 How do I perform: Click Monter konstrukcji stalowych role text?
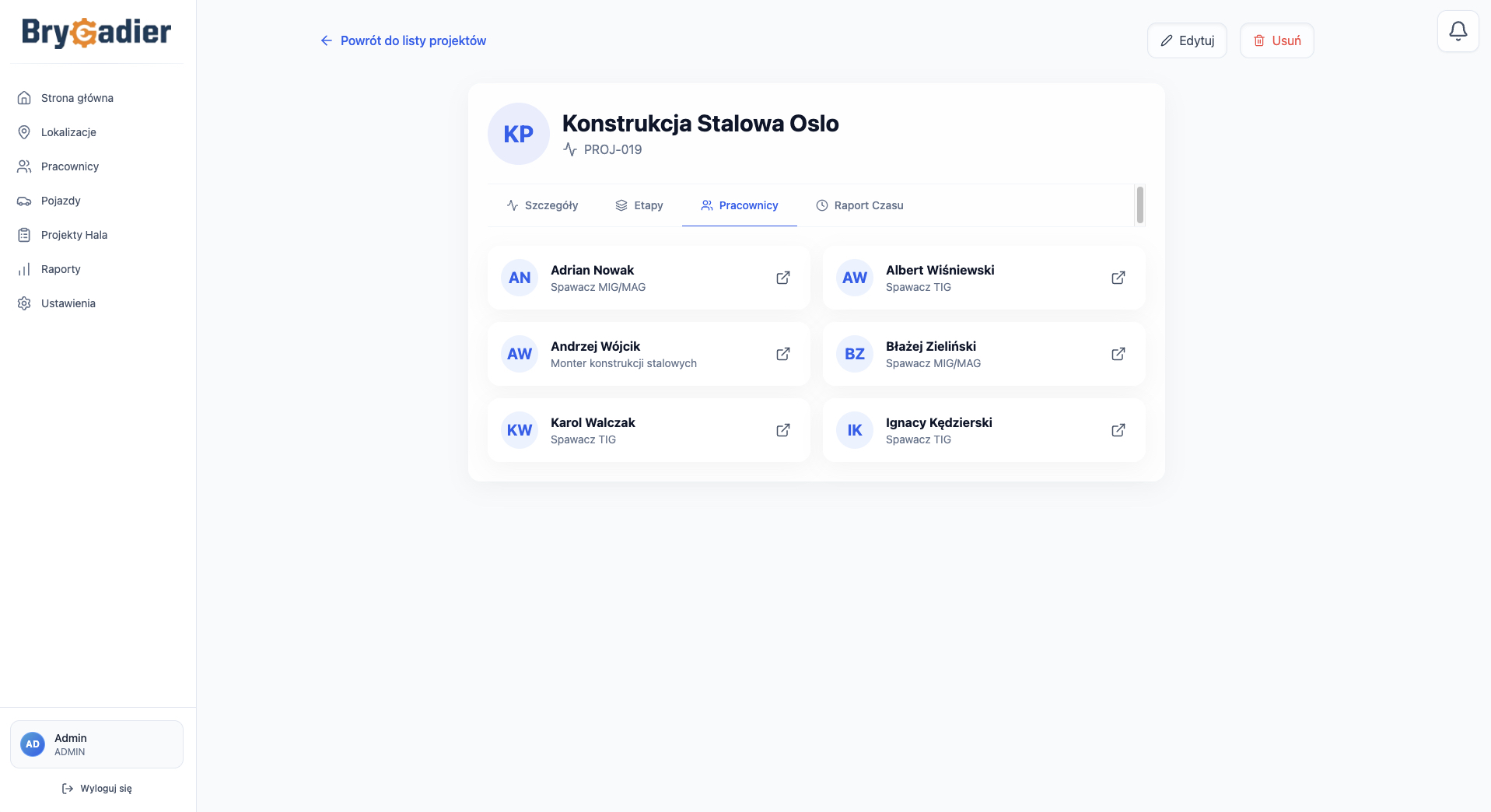pyautogui.click(x=624, y=363)
